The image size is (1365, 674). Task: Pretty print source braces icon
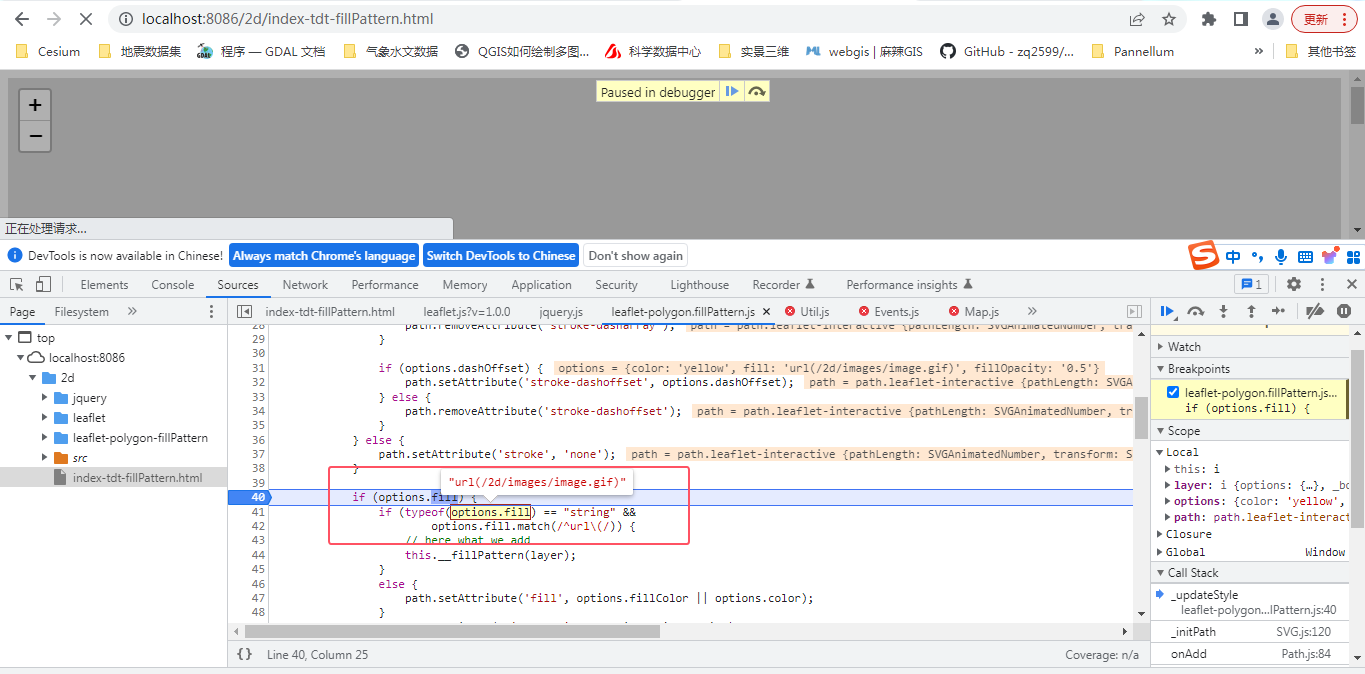point(245,654)
